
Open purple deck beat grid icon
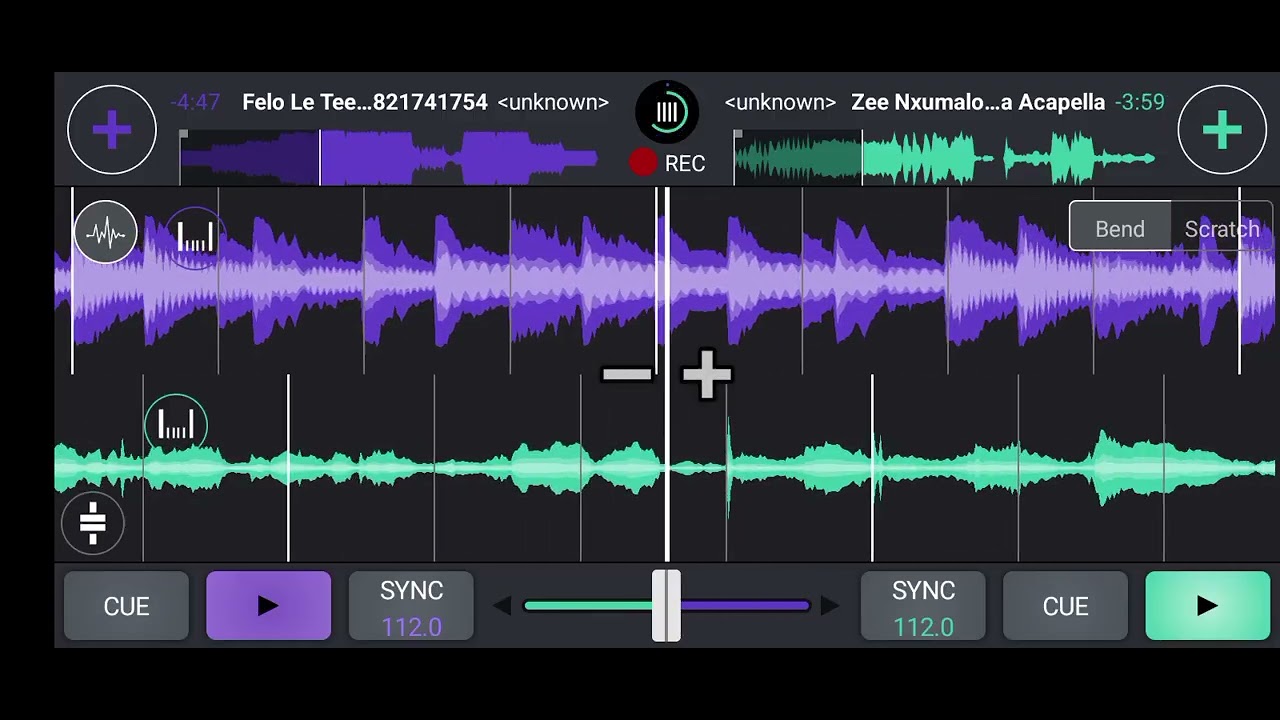pos(195,238)
